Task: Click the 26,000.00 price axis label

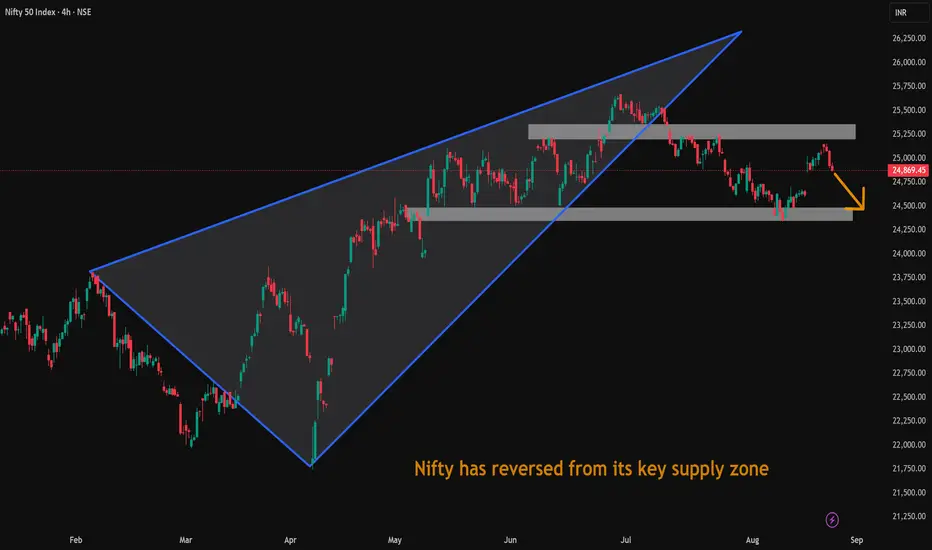Action: pyautogui.click(x=909, y=62)
